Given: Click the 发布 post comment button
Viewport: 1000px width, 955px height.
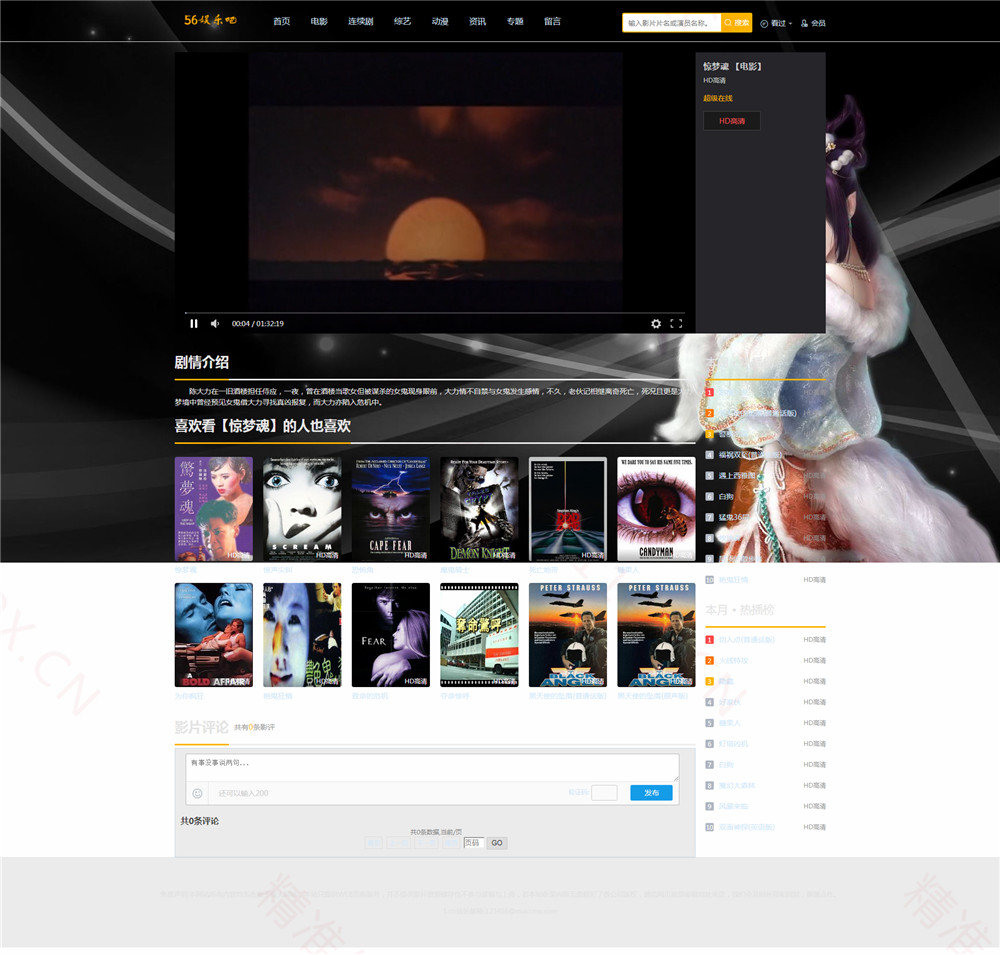Looking at the screenshot, I should (651, 793).
